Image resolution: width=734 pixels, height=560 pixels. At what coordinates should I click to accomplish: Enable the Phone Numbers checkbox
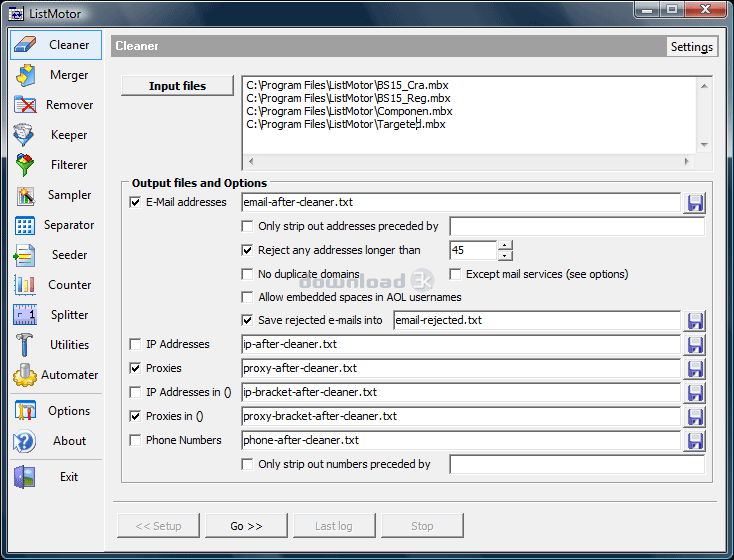pyautogui.click(x=136, y=440)
